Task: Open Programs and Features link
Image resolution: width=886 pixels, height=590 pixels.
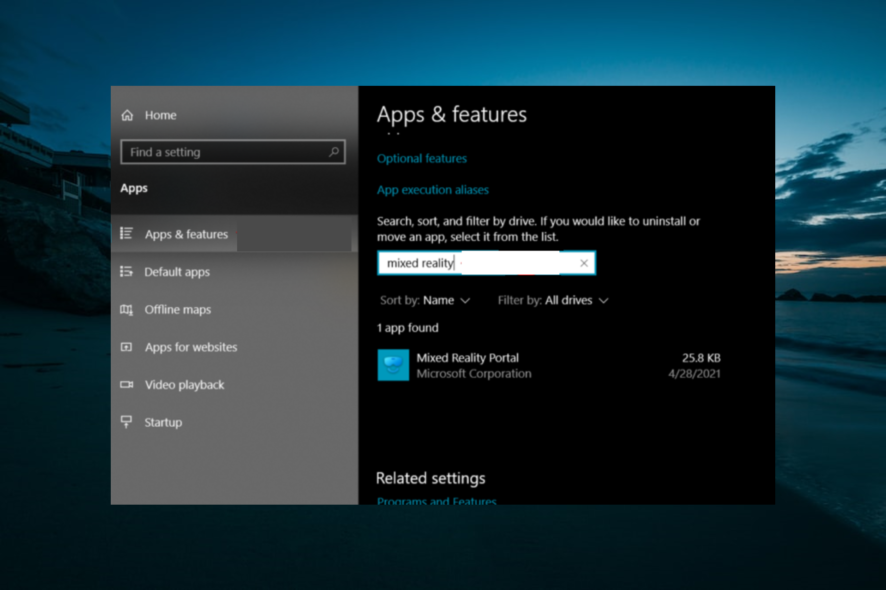Action: [436, 501]
